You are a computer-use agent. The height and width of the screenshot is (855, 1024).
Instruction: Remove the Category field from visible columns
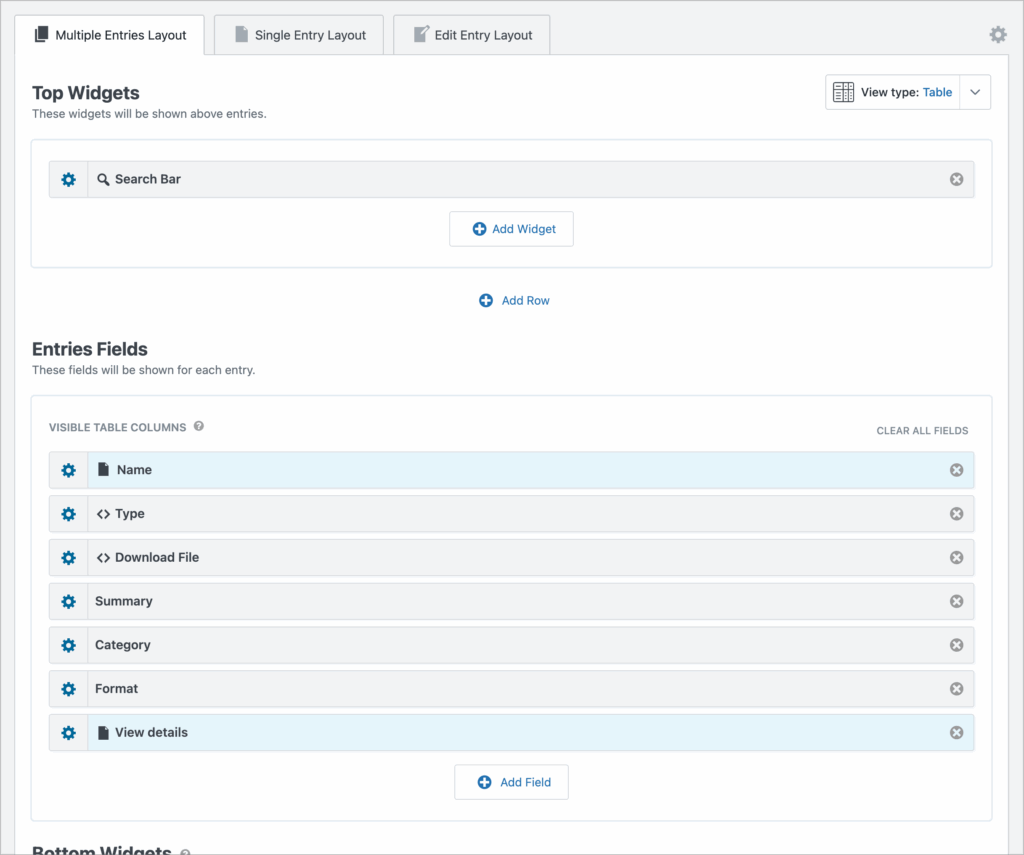956,645
